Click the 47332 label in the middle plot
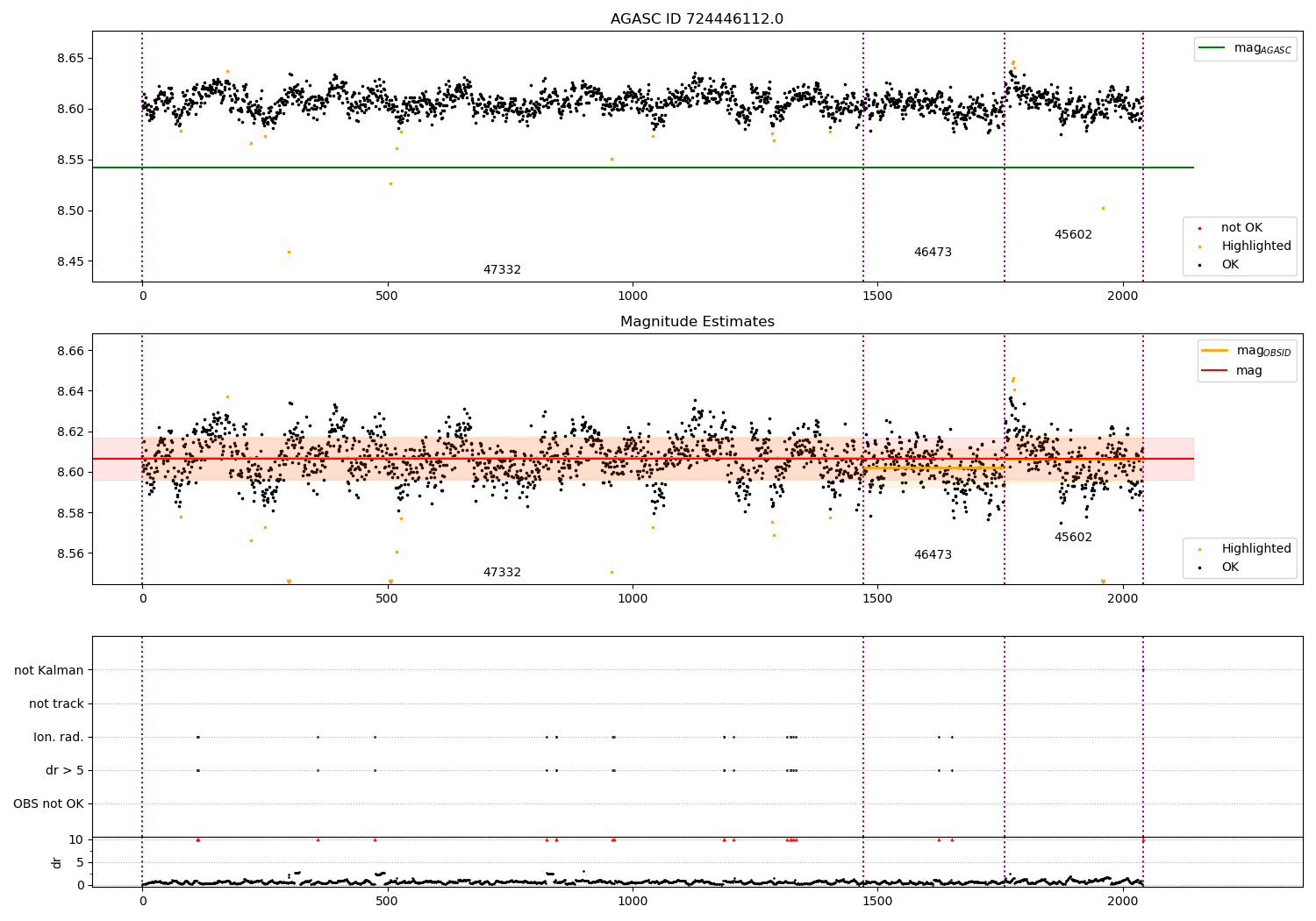Image resolution: width=1316 pixels, height=921 pixels. click(502, 573)
